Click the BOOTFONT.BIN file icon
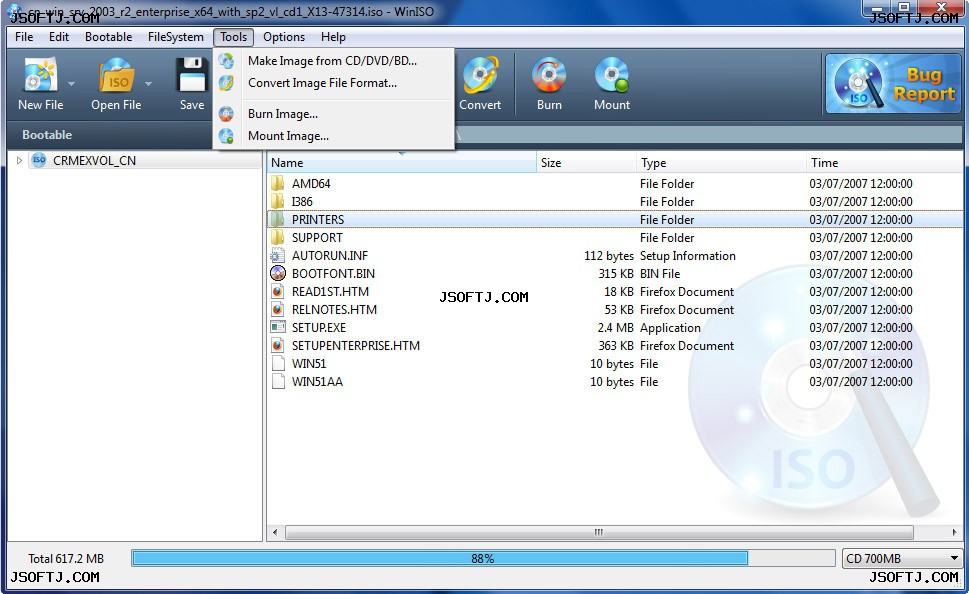Viewport: 969px width, 594px height. coord(278,273)
